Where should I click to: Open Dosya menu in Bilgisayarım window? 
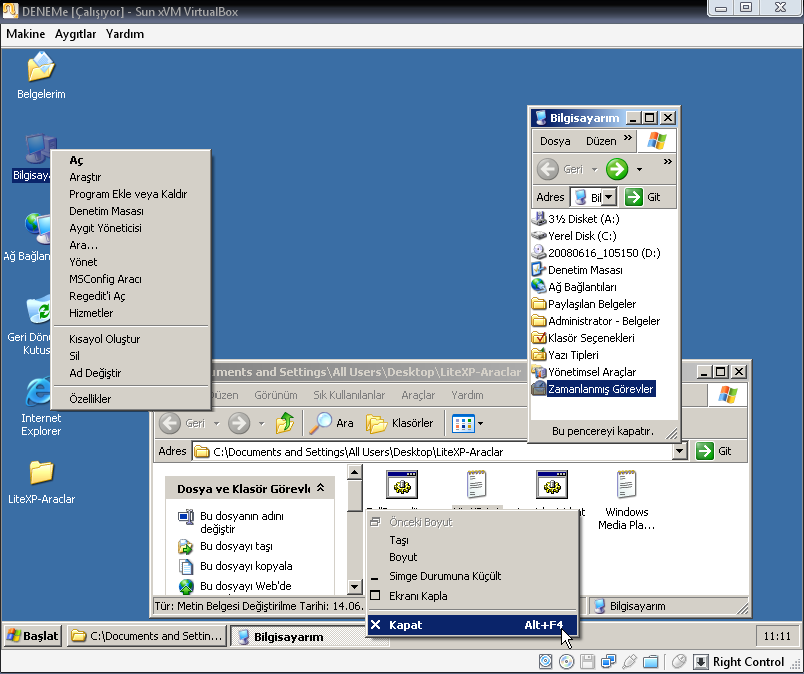(x=555, y=141)
